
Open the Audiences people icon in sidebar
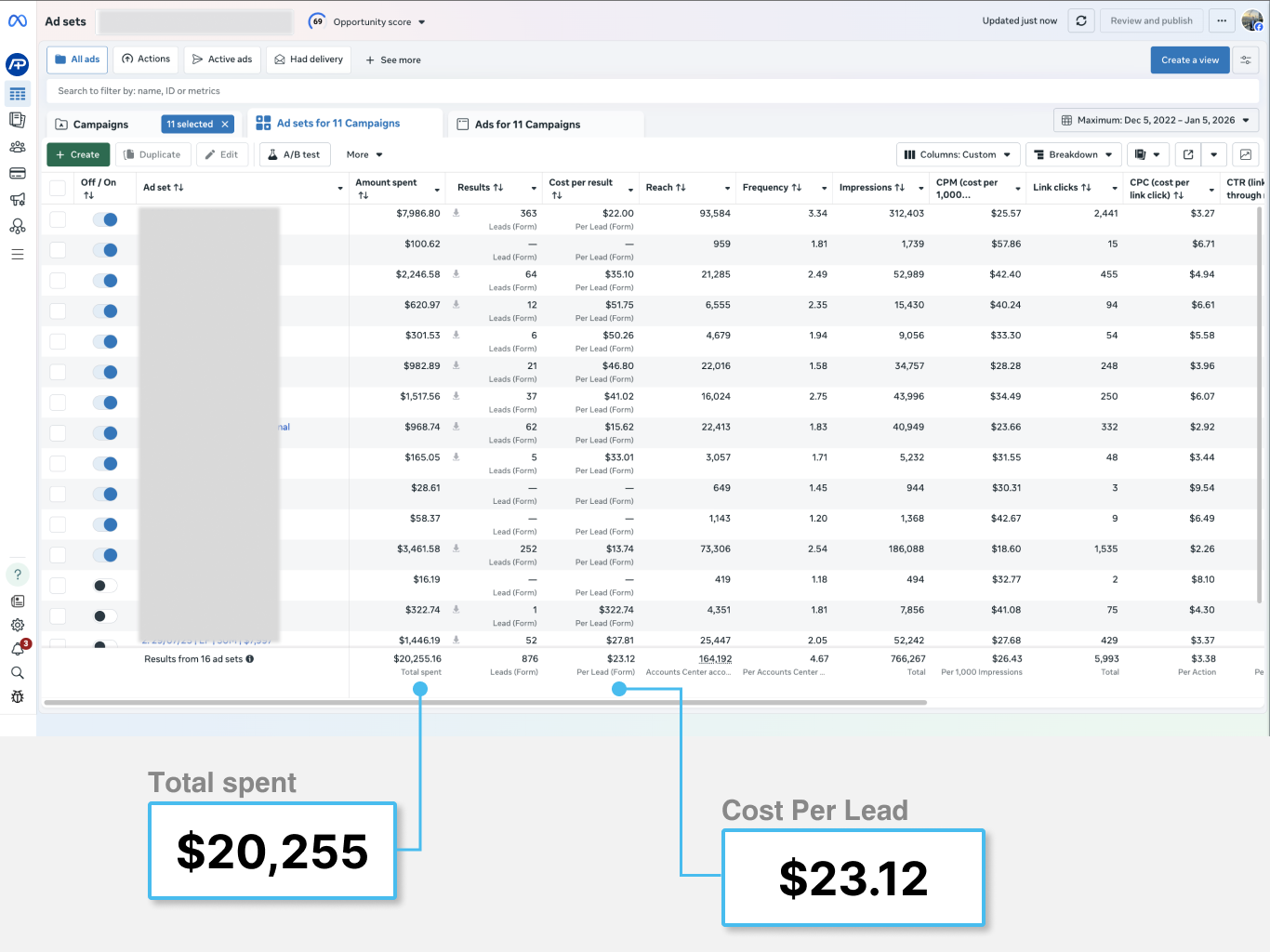(18, 147)
